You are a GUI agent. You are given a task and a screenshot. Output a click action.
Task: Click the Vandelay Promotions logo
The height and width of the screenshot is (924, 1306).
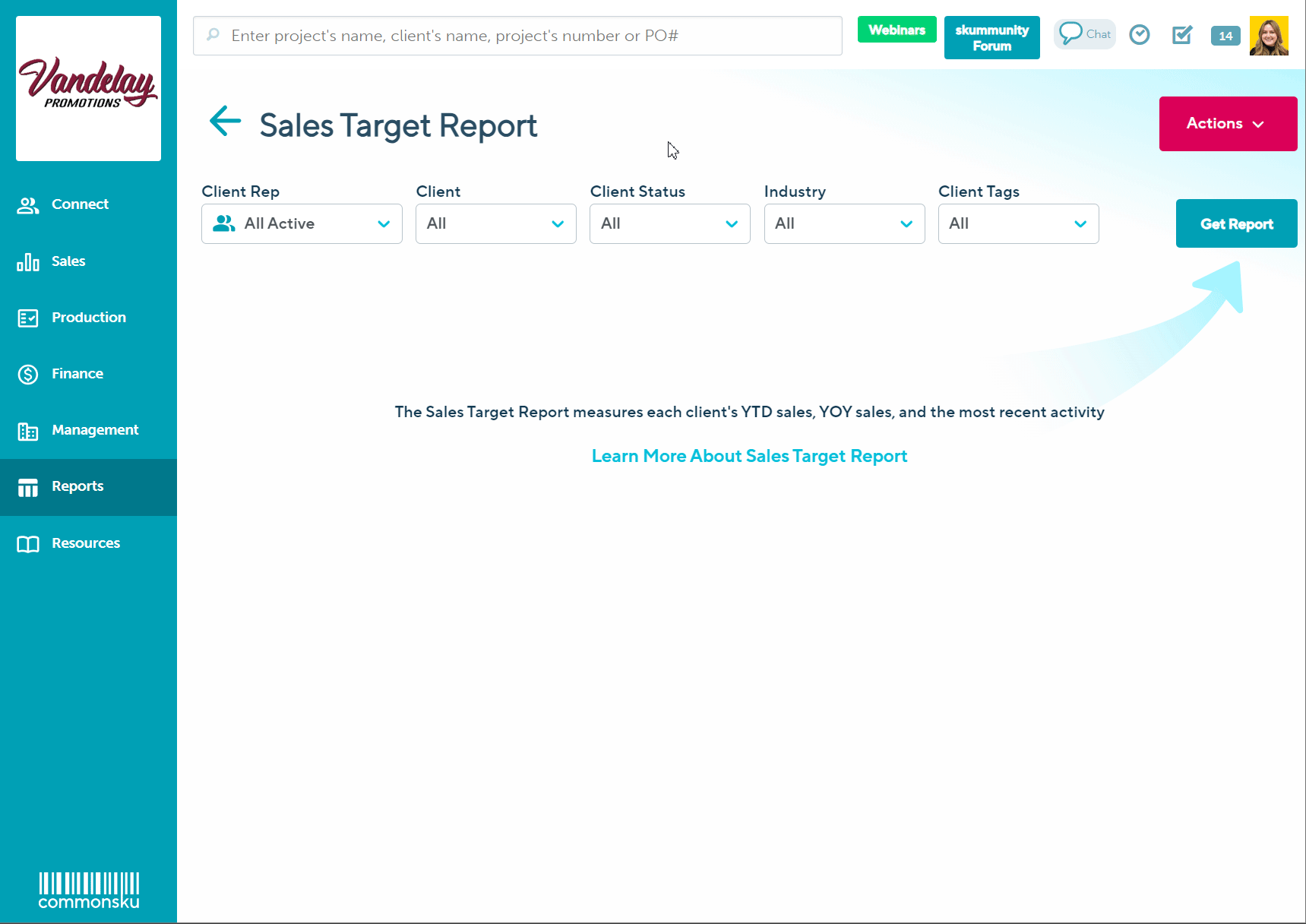[x=88, y=88]
